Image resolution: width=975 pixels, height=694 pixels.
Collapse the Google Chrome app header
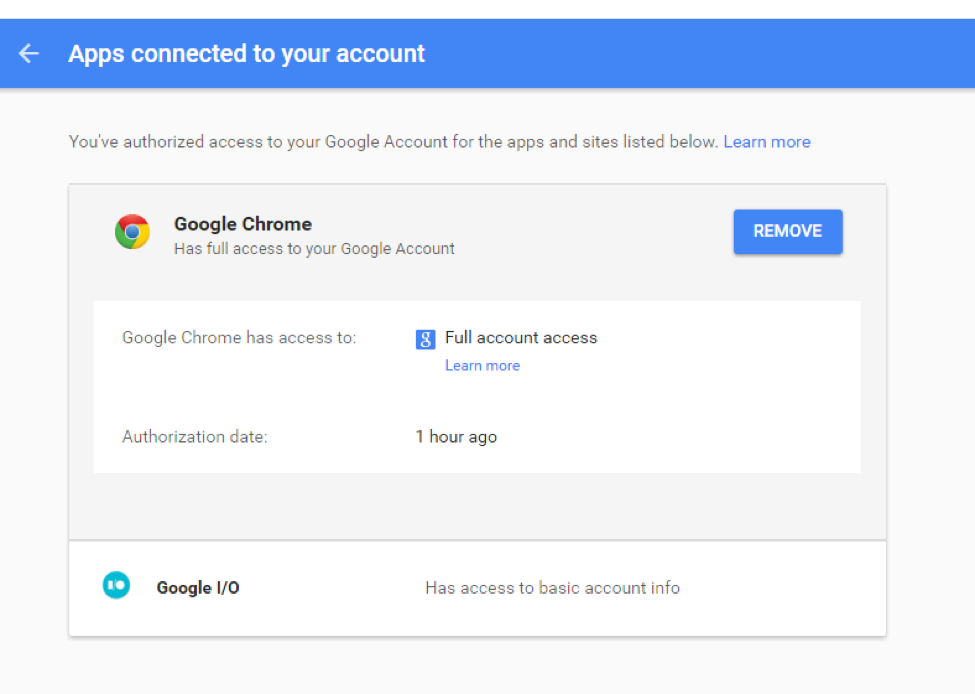pyautogui.click(x=478, y=233)
